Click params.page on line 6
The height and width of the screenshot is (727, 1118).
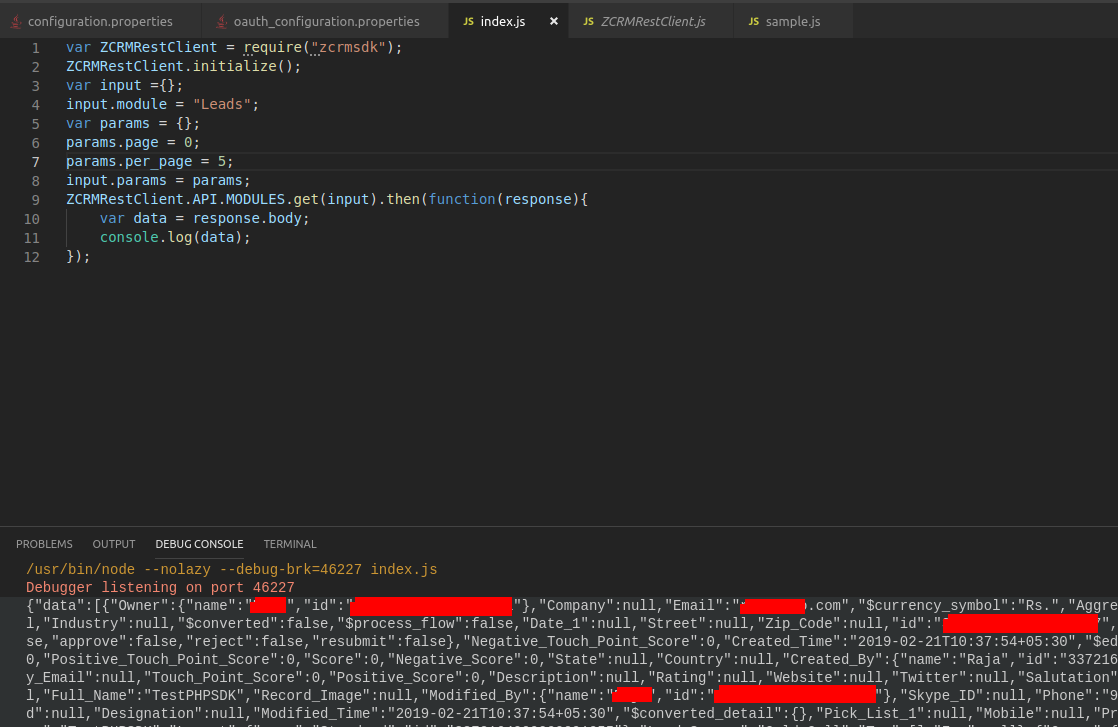click(x=112, y=142)
